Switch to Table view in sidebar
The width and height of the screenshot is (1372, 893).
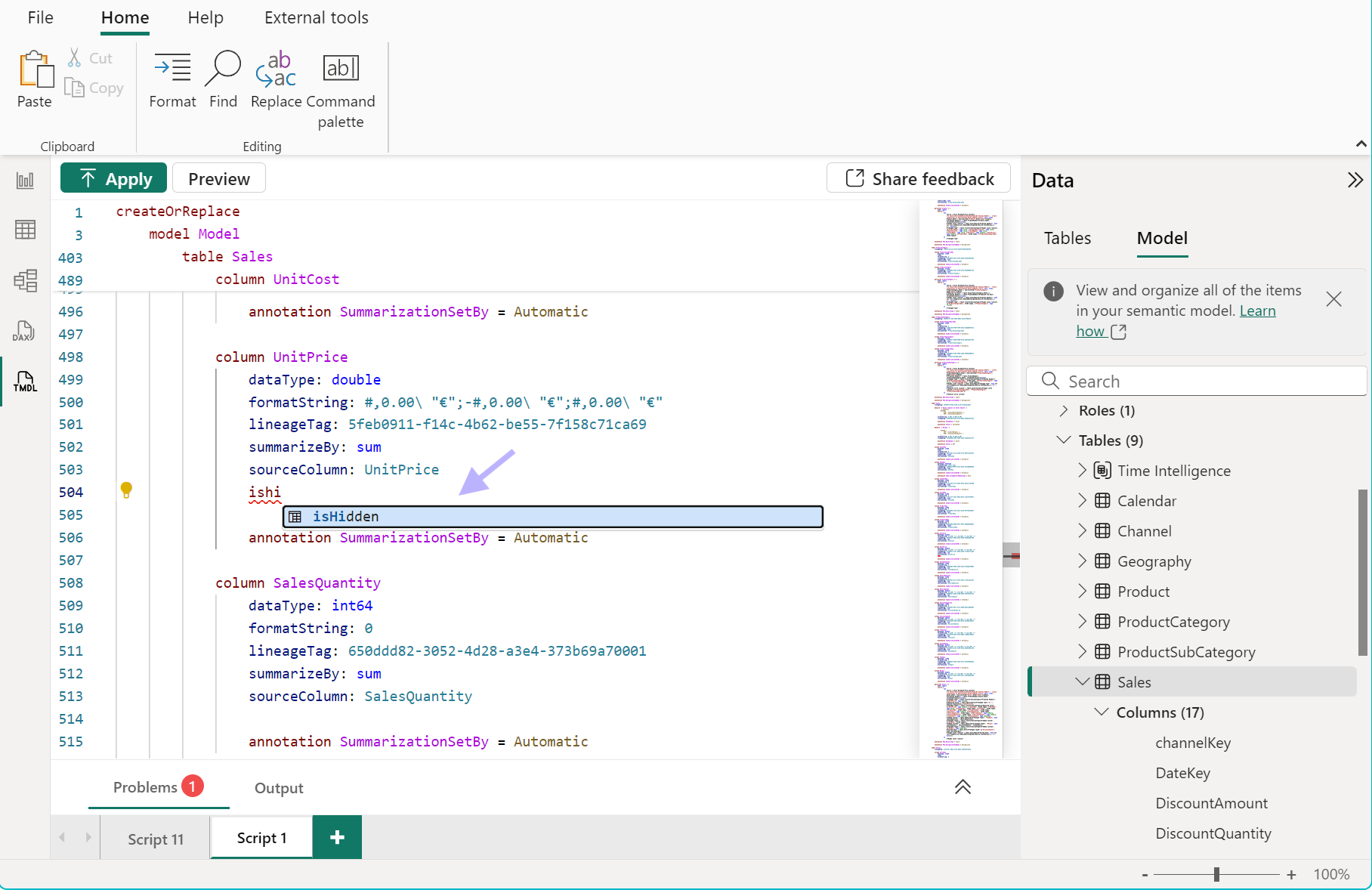(25, 230)
